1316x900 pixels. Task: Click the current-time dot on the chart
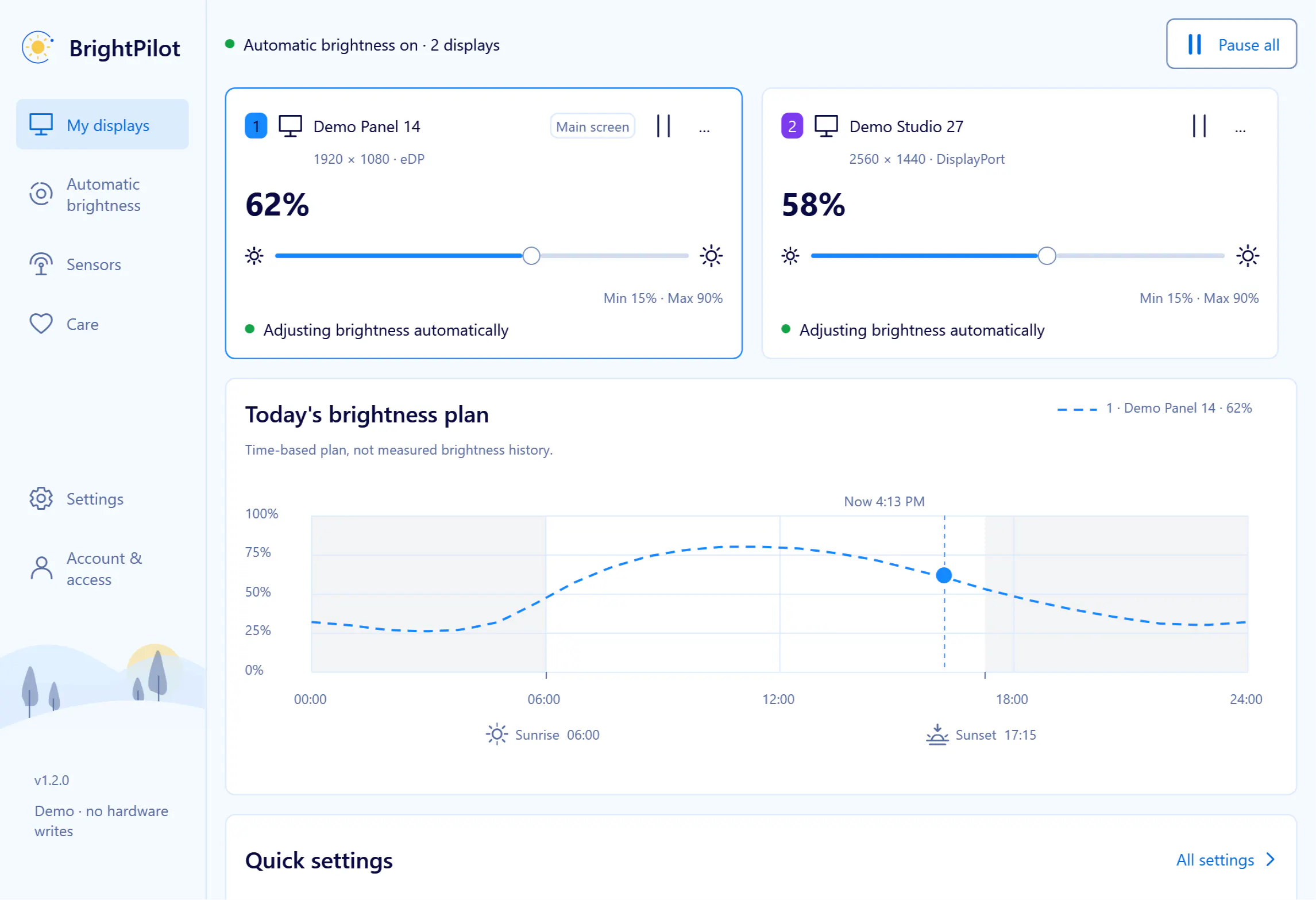point(944,575)
